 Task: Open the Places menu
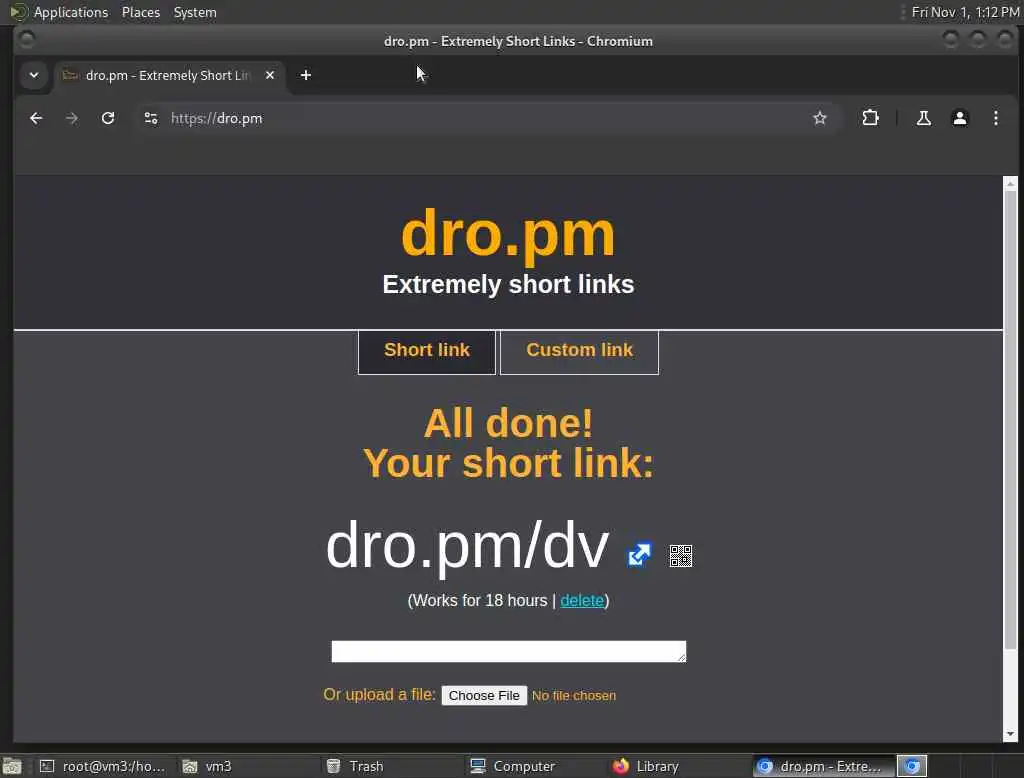click(x=140, y=12)
